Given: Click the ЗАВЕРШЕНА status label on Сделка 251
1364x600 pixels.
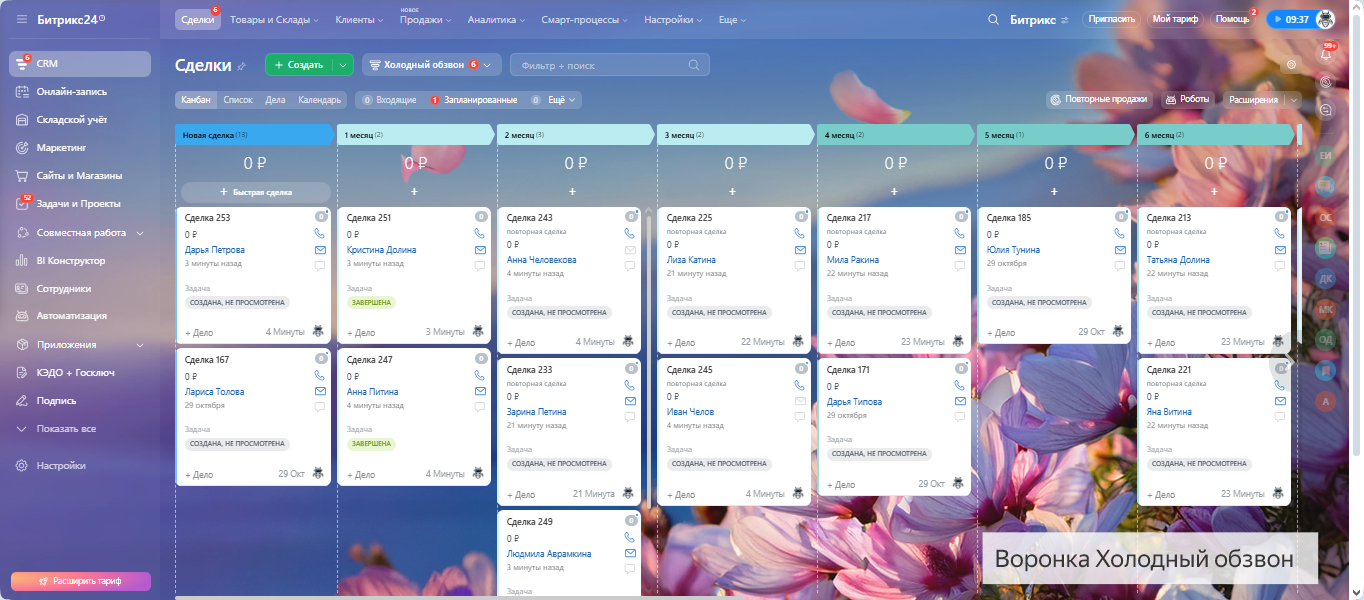Looking at the screenshot, I should (x=371, y=302).
